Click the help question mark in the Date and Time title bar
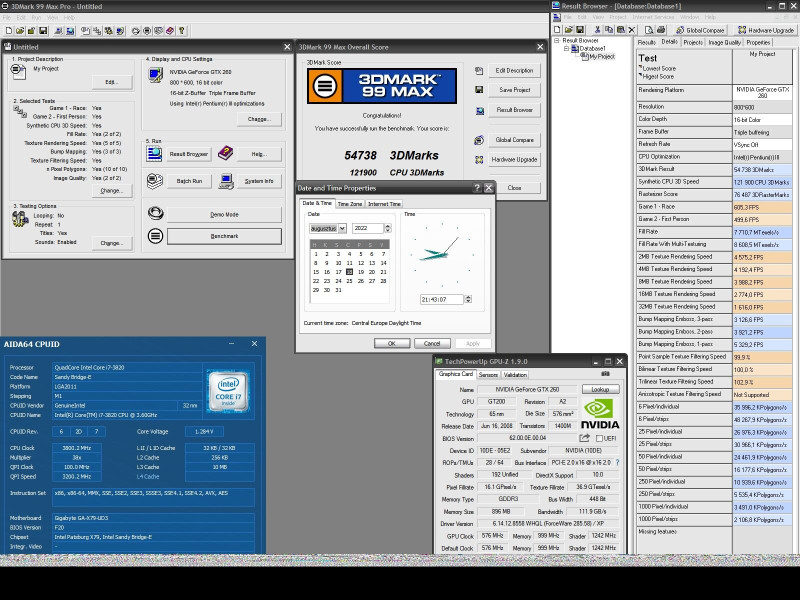 pos(477,188)
